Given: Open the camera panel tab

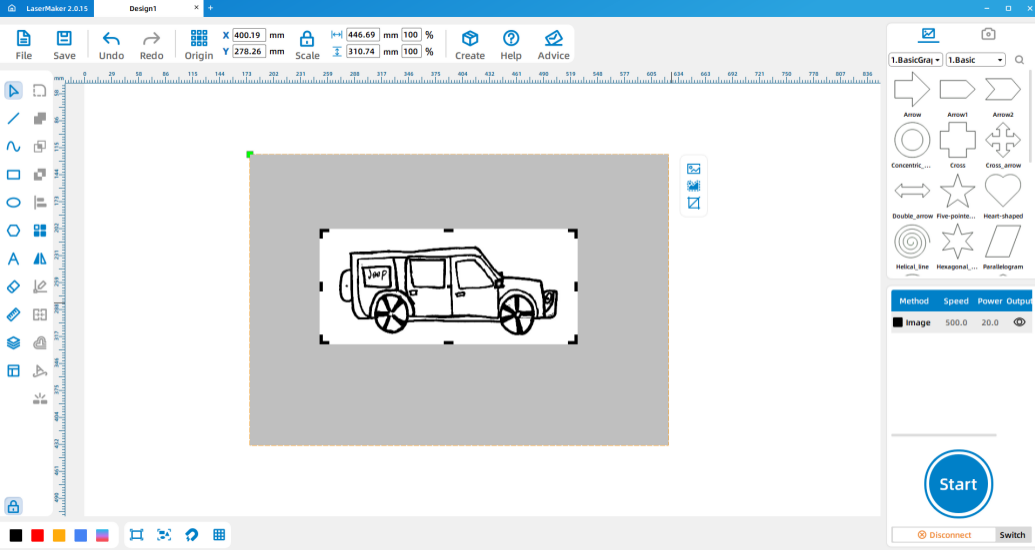Looking at the screenshot, I should coord(987,34).
